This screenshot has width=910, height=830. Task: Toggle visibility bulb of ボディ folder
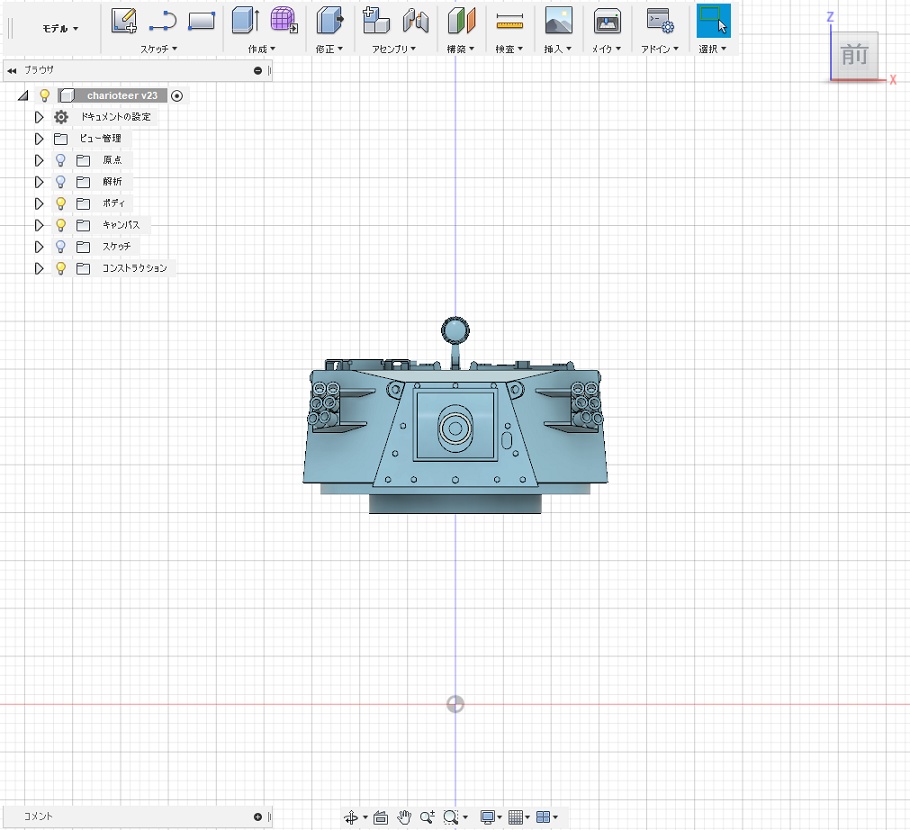[x=60, y=203]
